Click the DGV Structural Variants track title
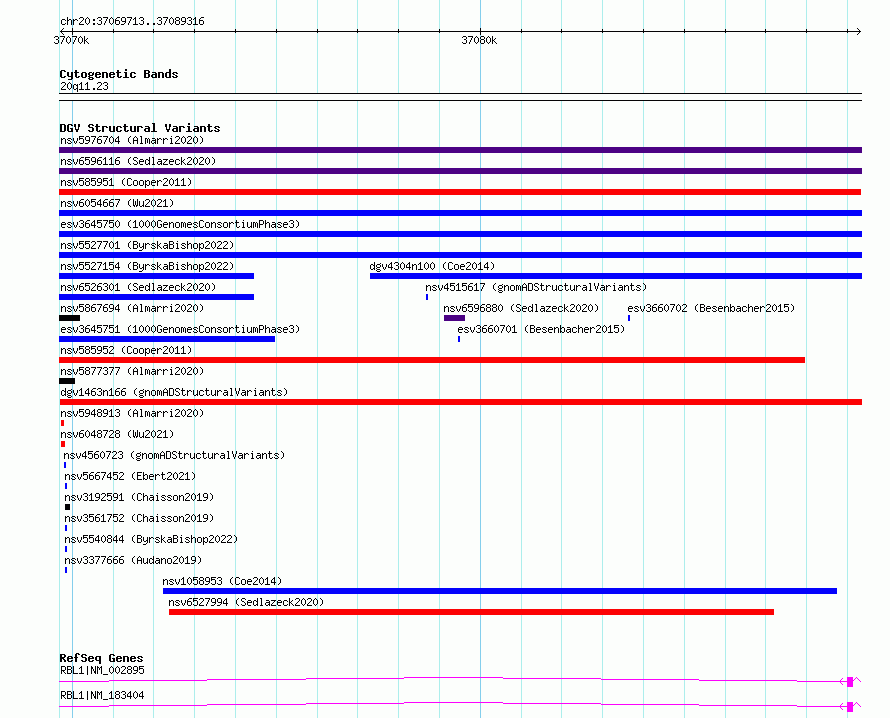The height and width of the screenshot is (718, 890). pos(140,128)
